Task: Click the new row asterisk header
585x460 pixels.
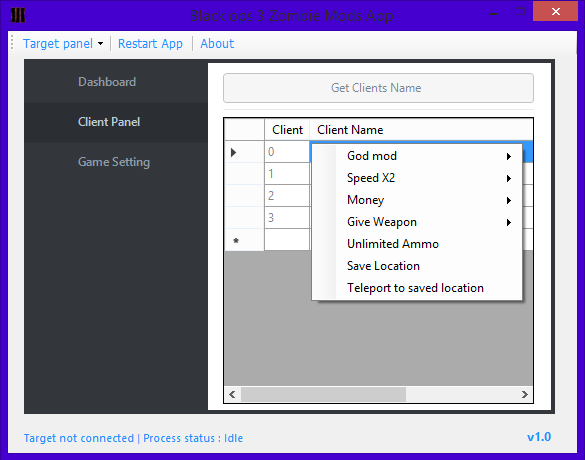Action: (236, 241)
